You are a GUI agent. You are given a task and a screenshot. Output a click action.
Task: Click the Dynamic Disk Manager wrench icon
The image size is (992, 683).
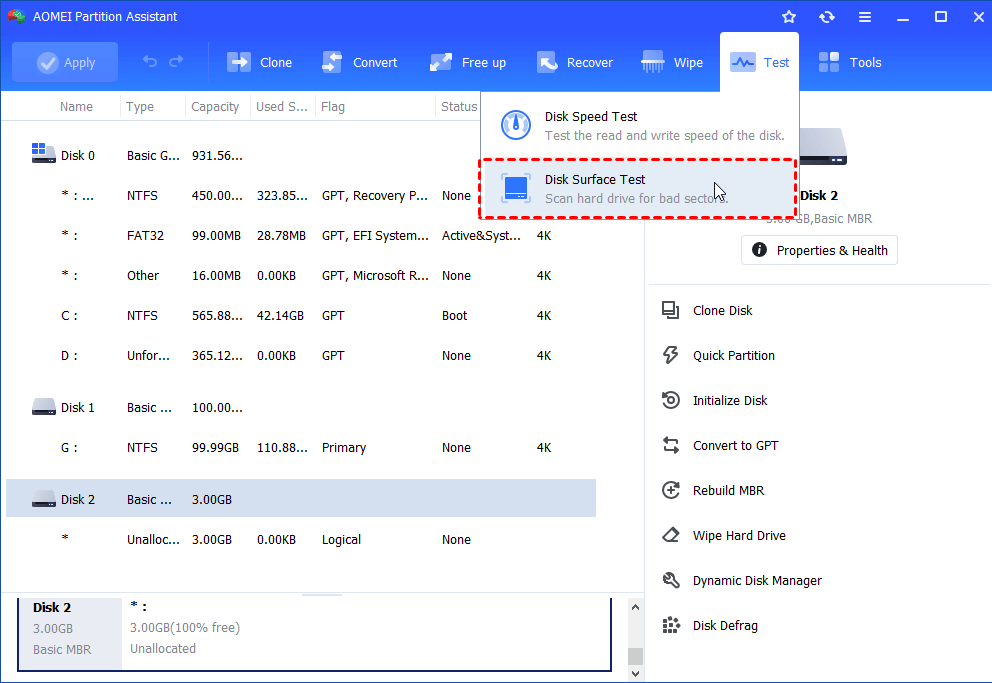(x=671, y=580)
